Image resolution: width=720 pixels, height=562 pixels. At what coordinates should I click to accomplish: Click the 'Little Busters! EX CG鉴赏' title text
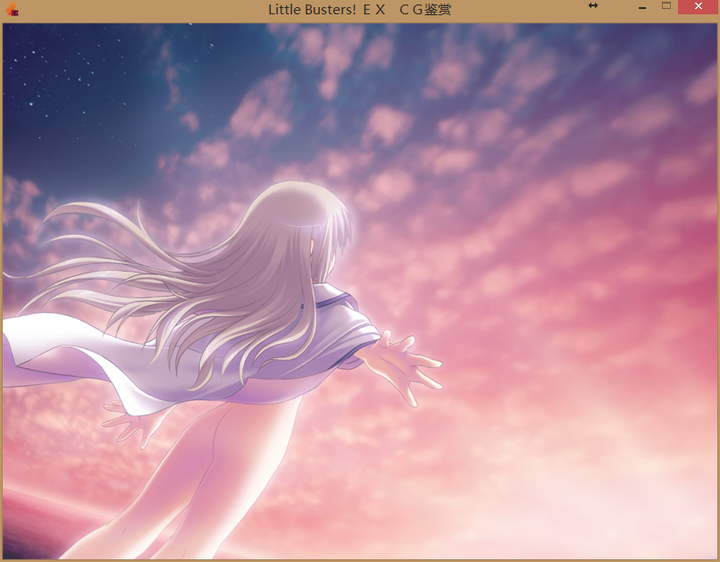(360, 9)
